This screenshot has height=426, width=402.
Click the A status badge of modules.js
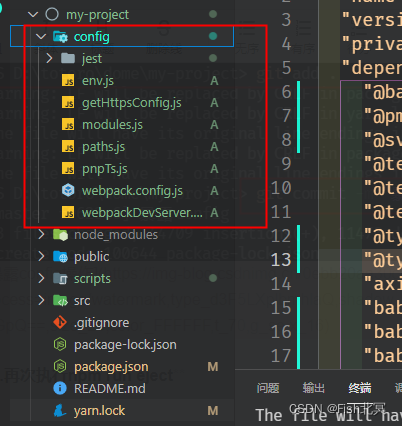(214, 125)
